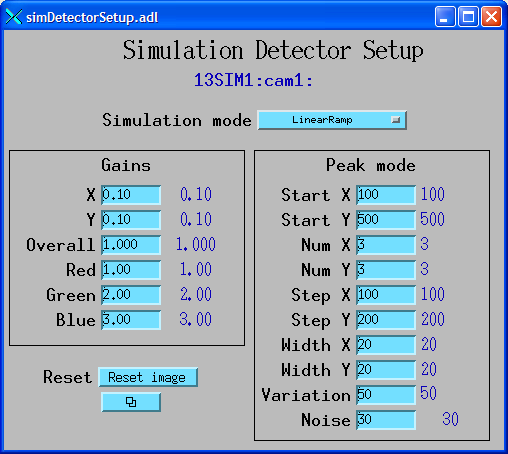This screenshot has width=508, height=454.
Task: Click the X window icon in title bar
Action: [14, 17]
